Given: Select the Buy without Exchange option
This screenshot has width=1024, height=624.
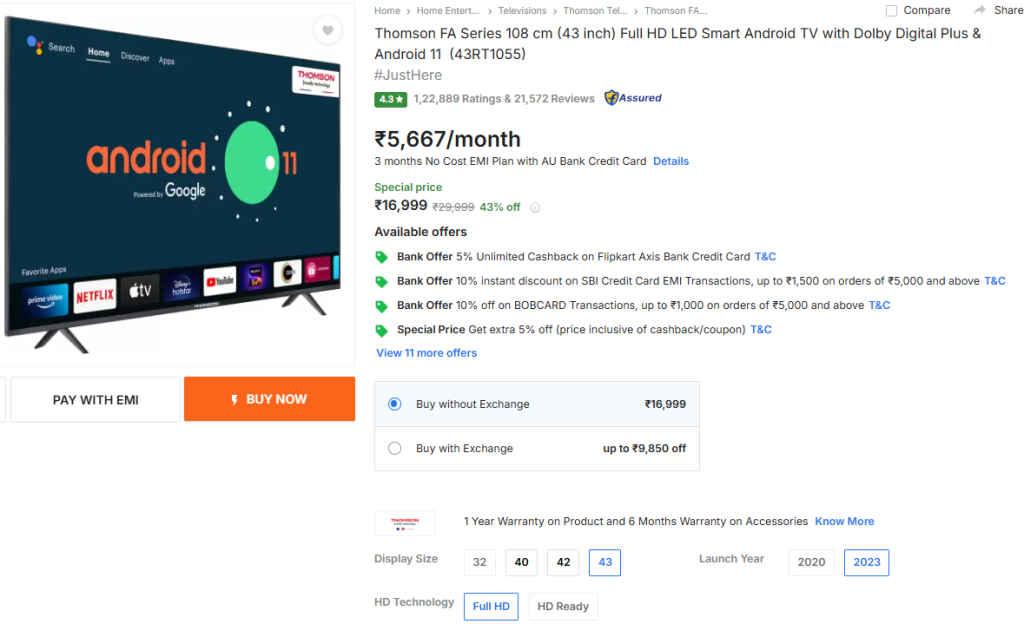Looking at the screenshot, I should pyautogui.click(x=394, y=402).
